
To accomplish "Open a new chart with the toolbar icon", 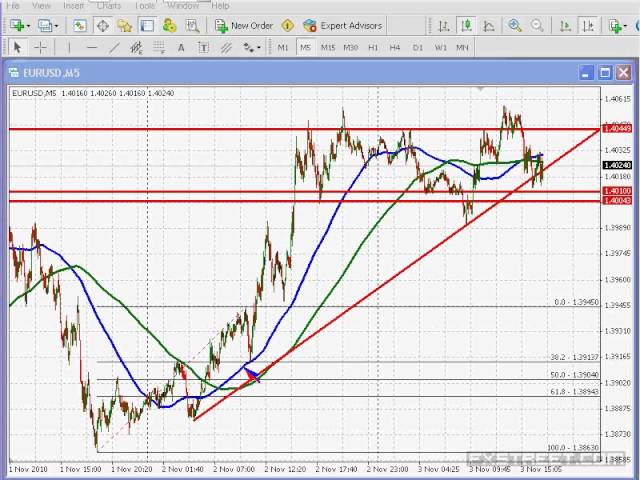I will point(17,25).
